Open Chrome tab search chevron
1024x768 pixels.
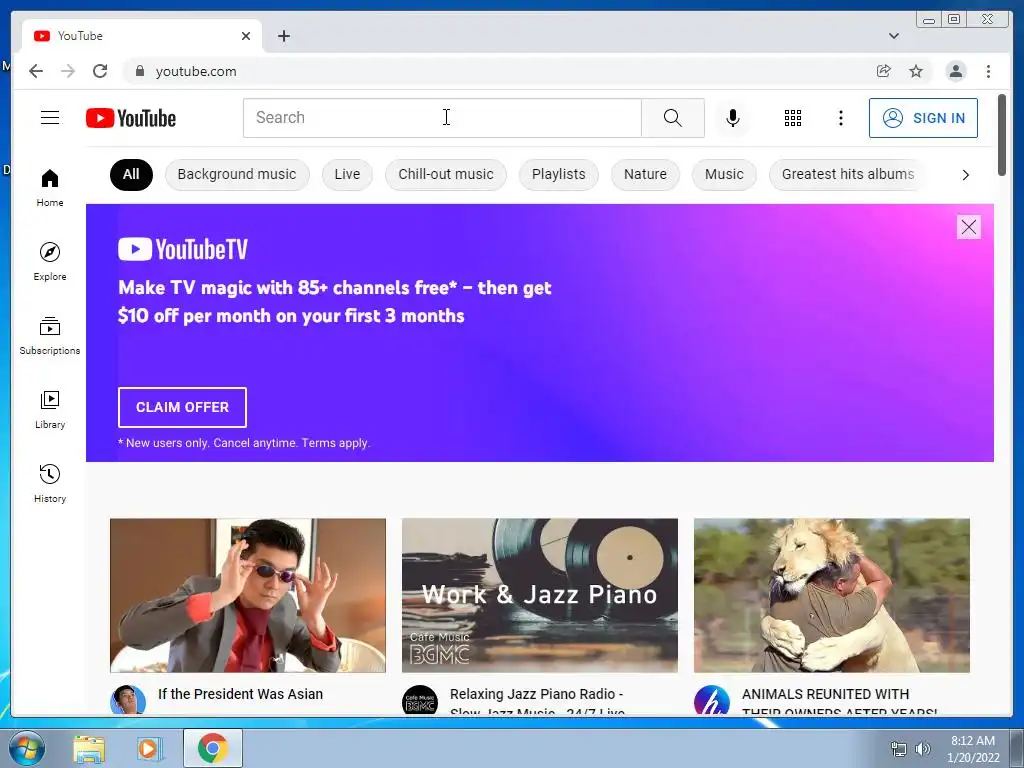click(x=893, y=36)
